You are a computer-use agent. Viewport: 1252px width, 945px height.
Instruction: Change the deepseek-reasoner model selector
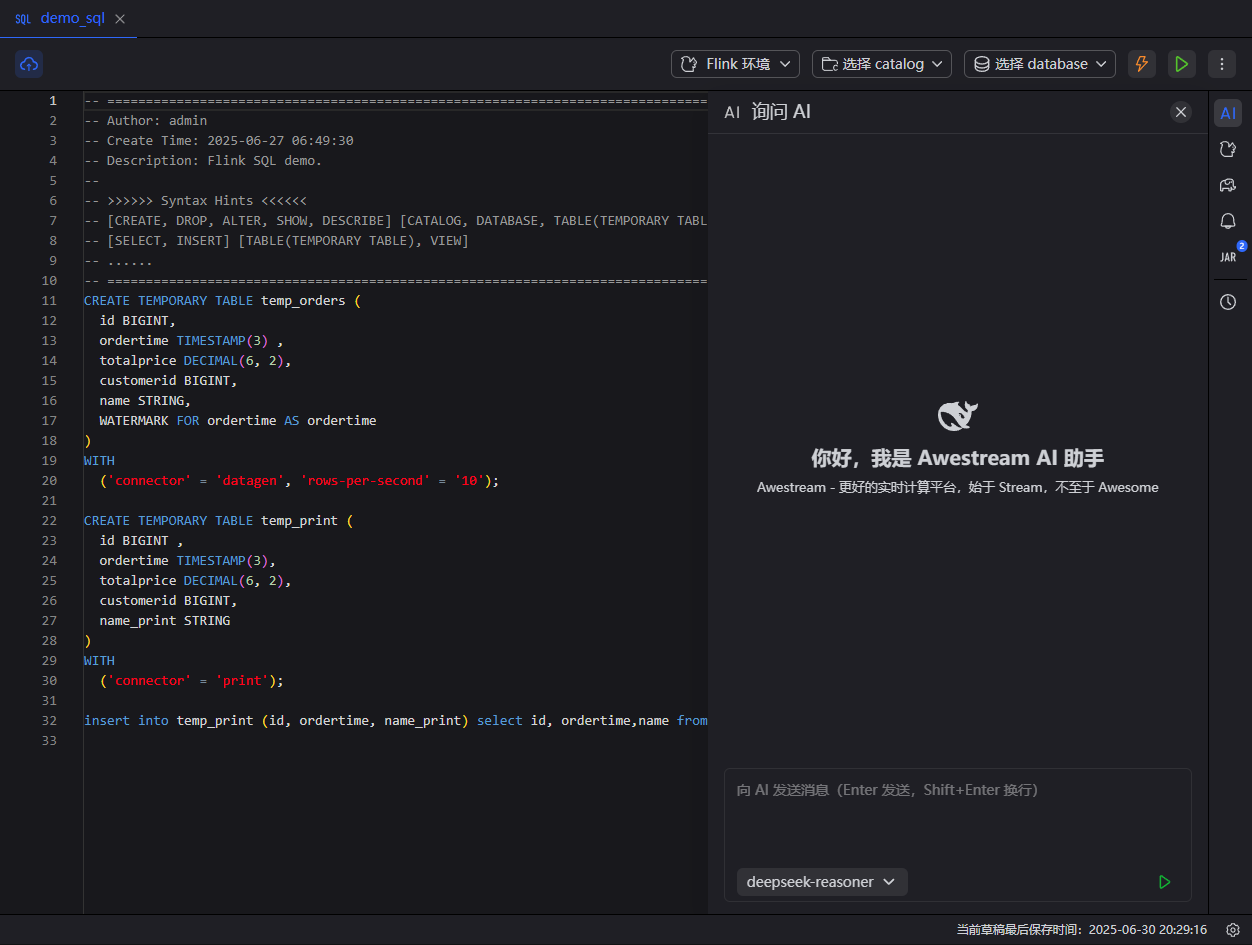[x=822, y=882]
